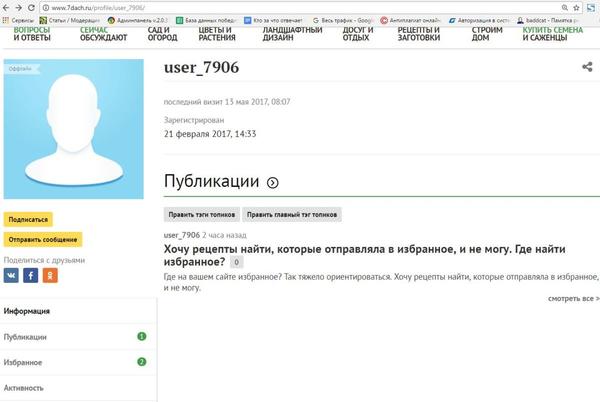Open the Сервисы apps bookmark
600x402 pixels.
point(18,19)
